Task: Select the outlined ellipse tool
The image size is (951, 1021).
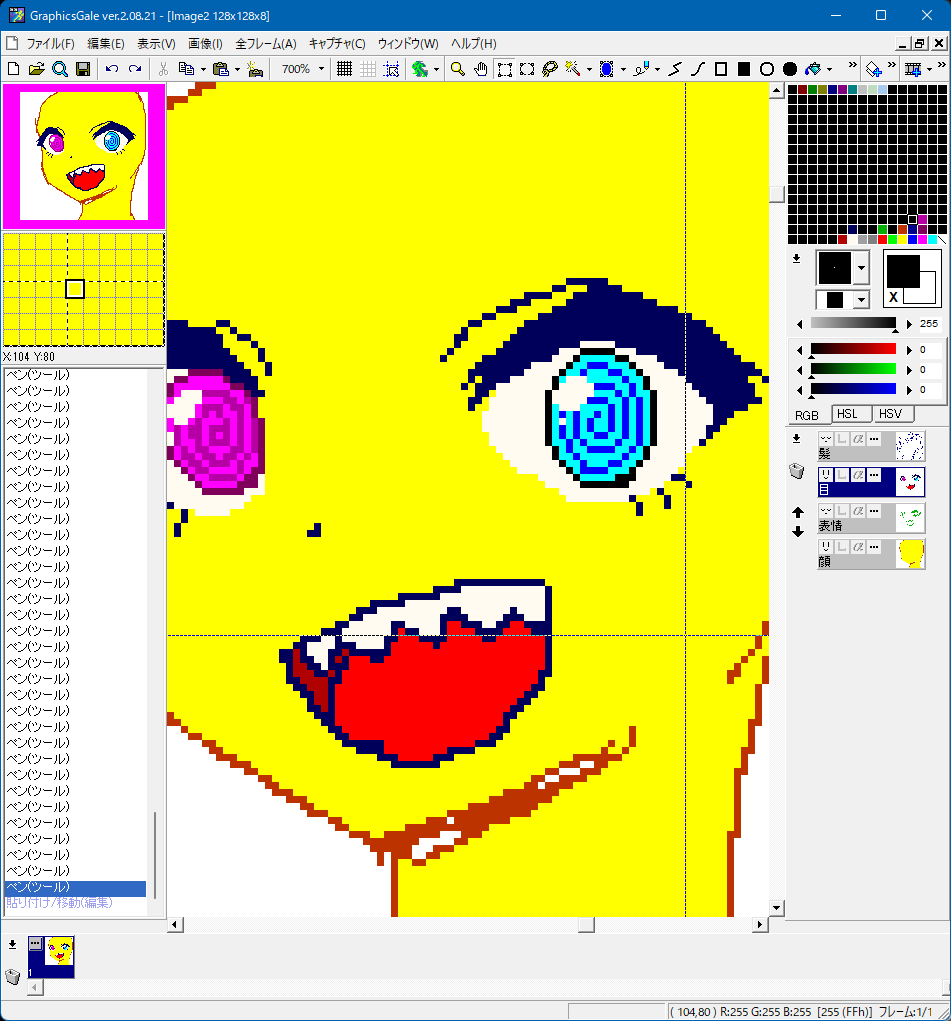Action: pos(767,69)
